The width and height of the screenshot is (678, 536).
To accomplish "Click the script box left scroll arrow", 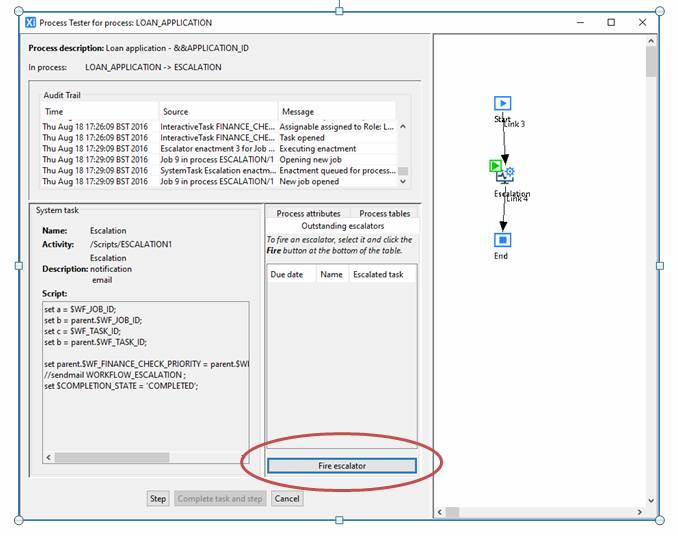I will (48, 457).
